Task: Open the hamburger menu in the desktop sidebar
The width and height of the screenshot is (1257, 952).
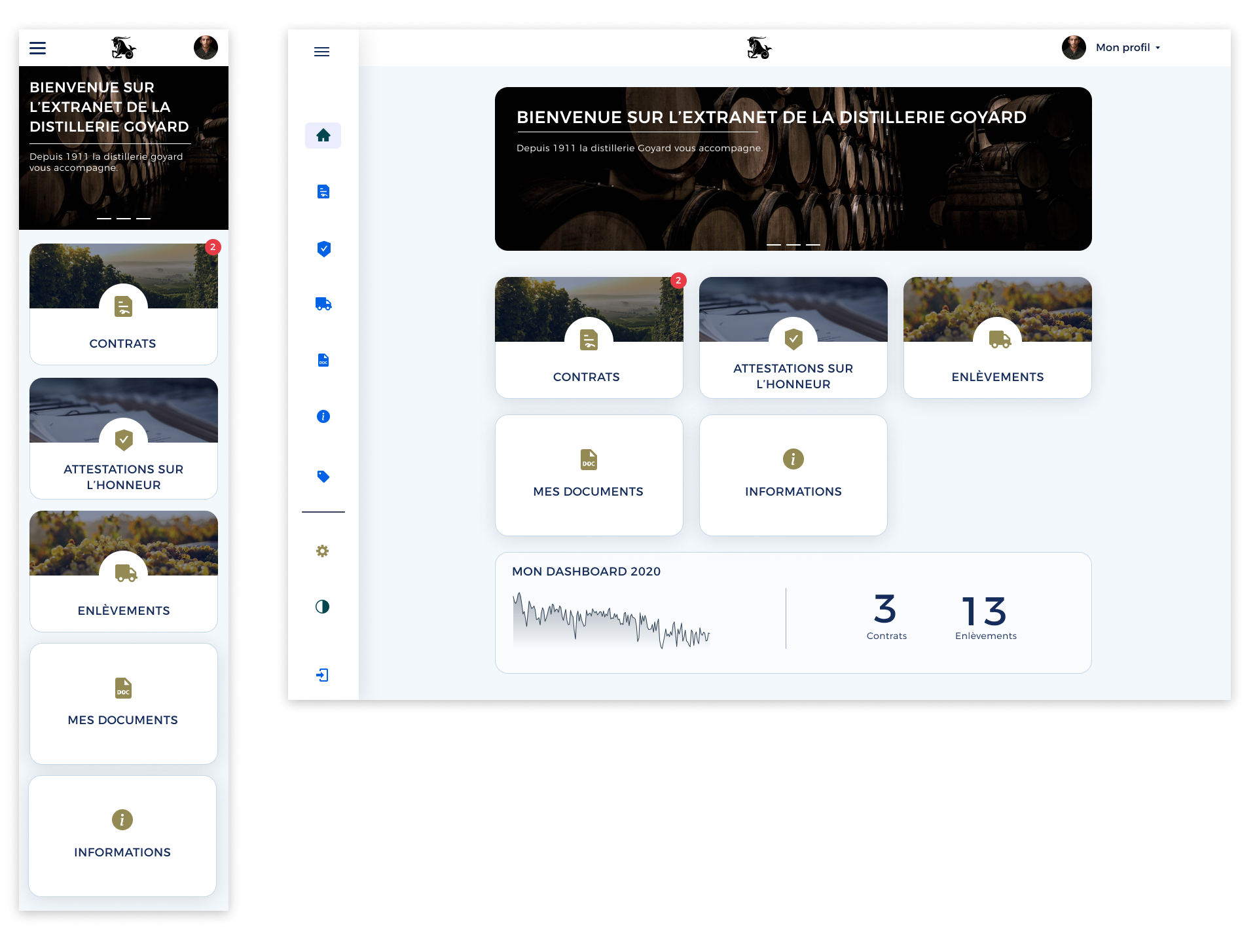Action: coord(321,52)
